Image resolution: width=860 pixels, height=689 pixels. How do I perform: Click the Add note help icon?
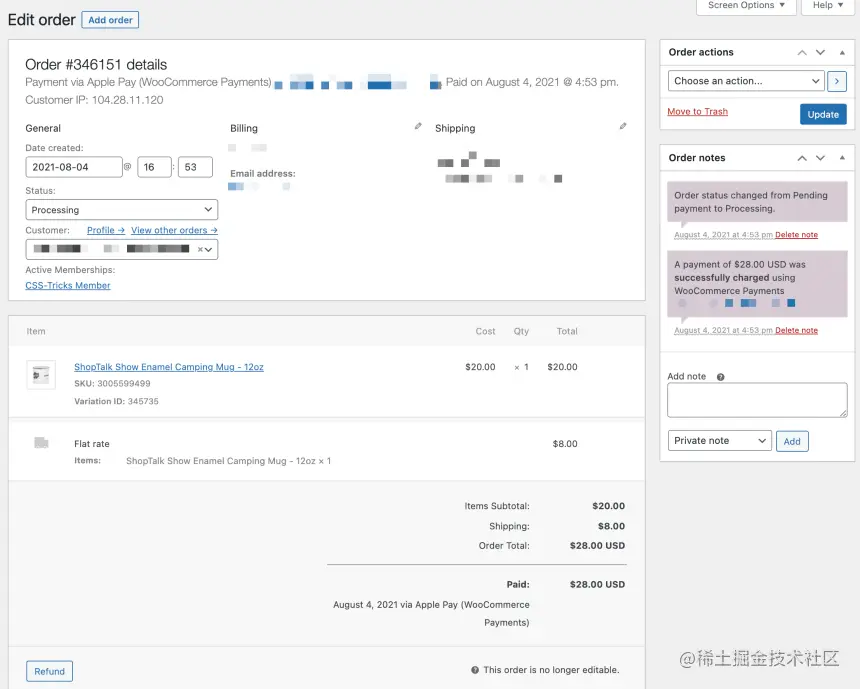[721, 377]
